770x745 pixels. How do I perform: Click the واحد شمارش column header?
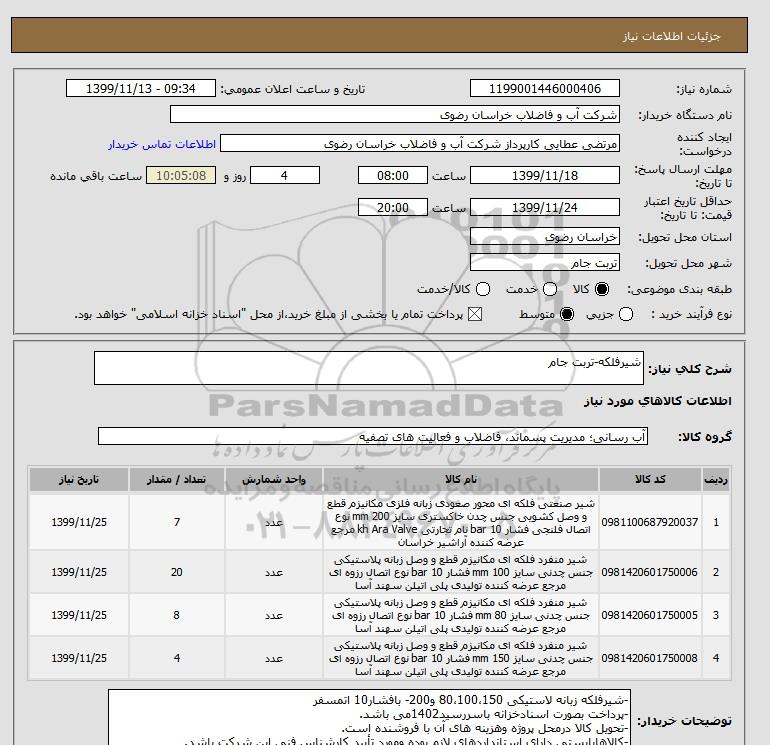(274, 480)
